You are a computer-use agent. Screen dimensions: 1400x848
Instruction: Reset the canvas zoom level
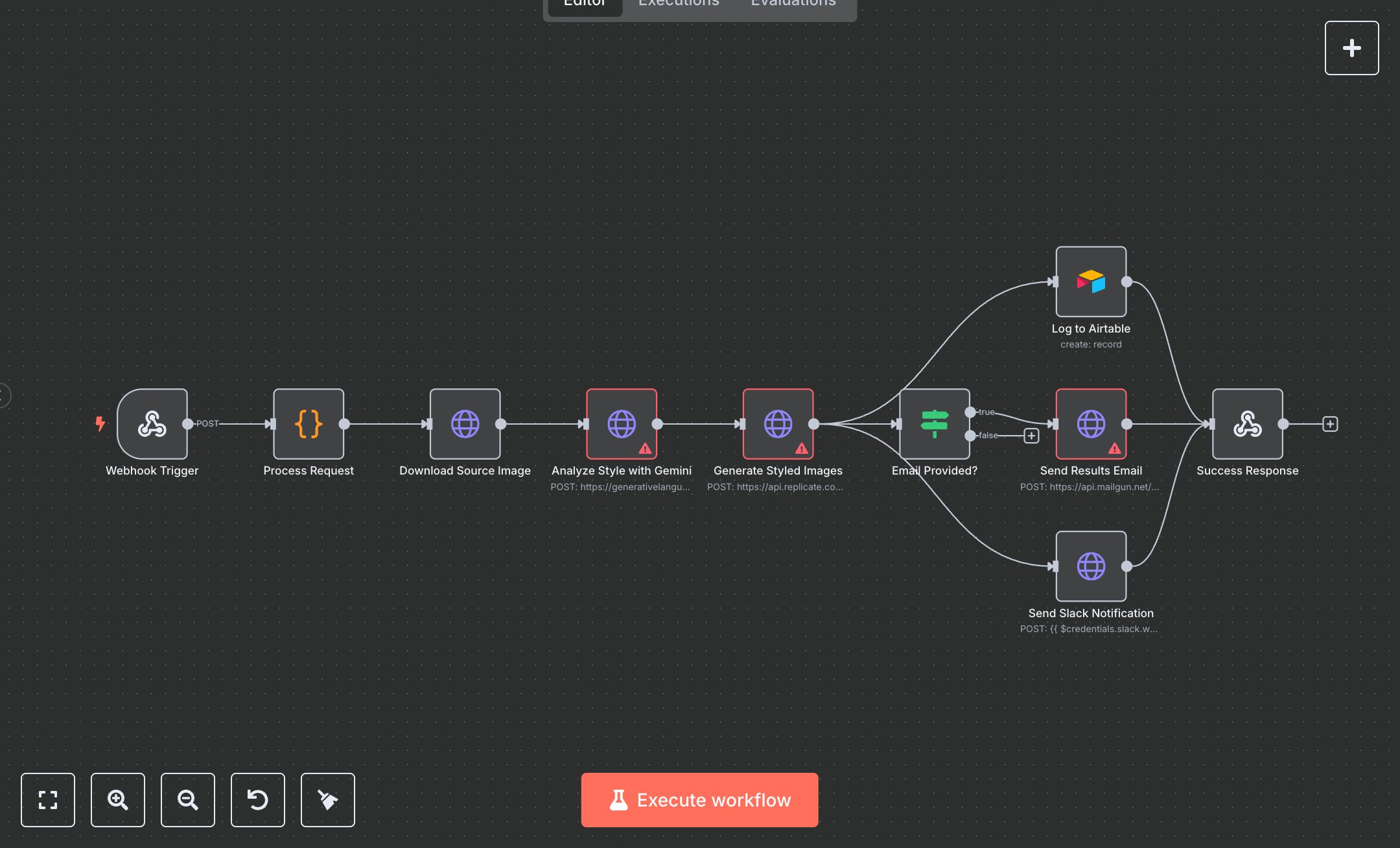(258, 799)
